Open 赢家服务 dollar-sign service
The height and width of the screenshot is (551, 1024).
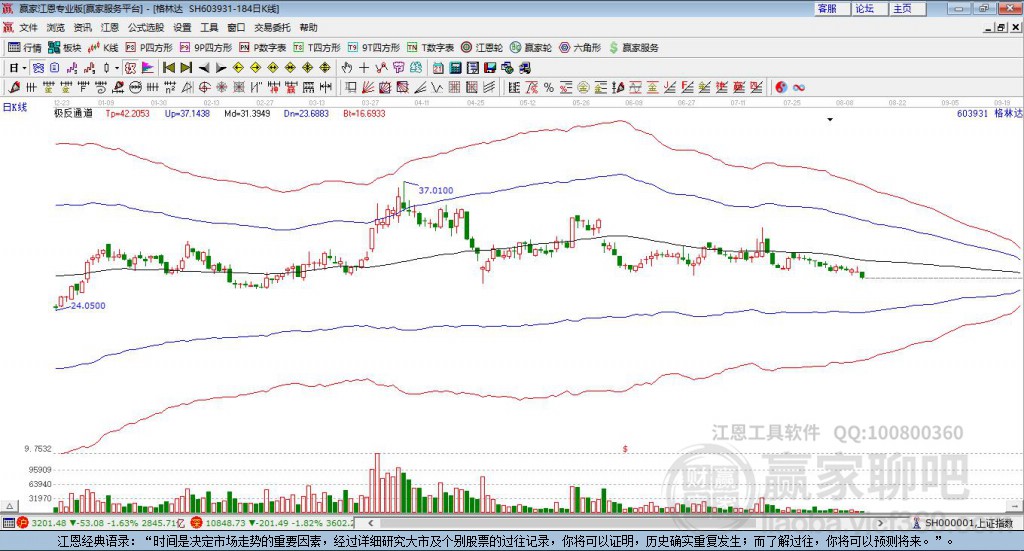pyautogui.click(x=633, y=48)
